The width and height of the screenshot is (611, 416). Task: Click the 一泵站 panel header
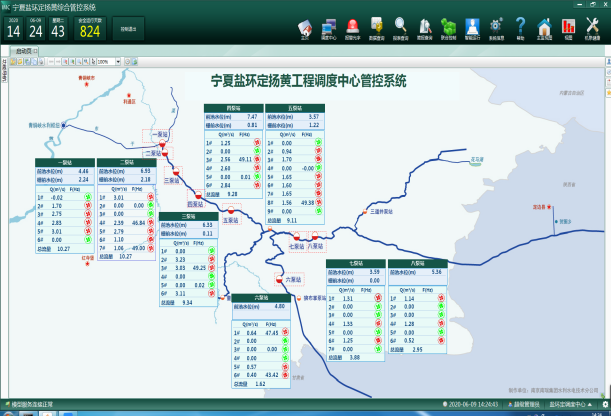65,162
